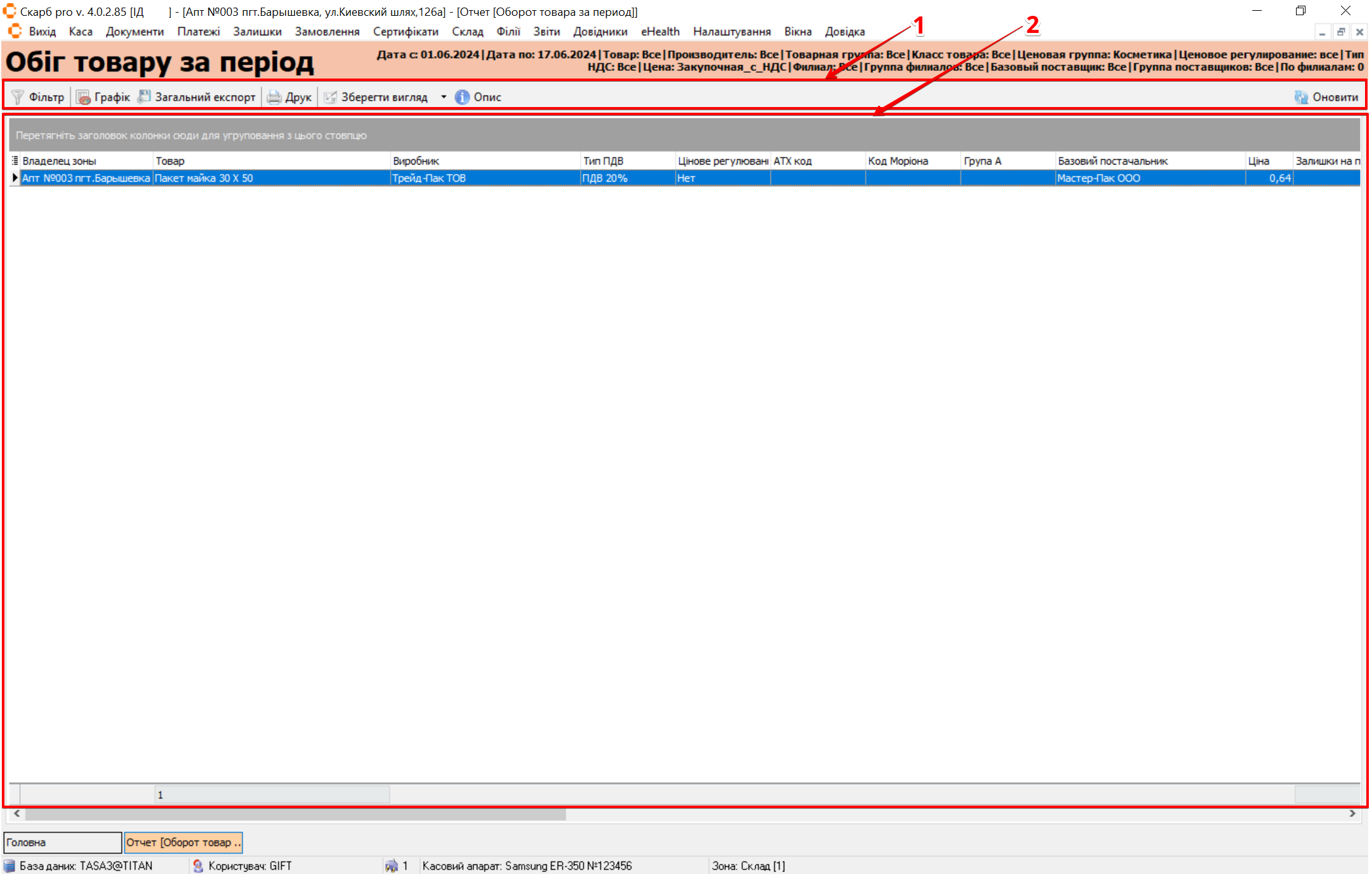The height and width of the screenshot is (874, 1372).
Task: Click the Друк printer icon
Action: [274, 97]
